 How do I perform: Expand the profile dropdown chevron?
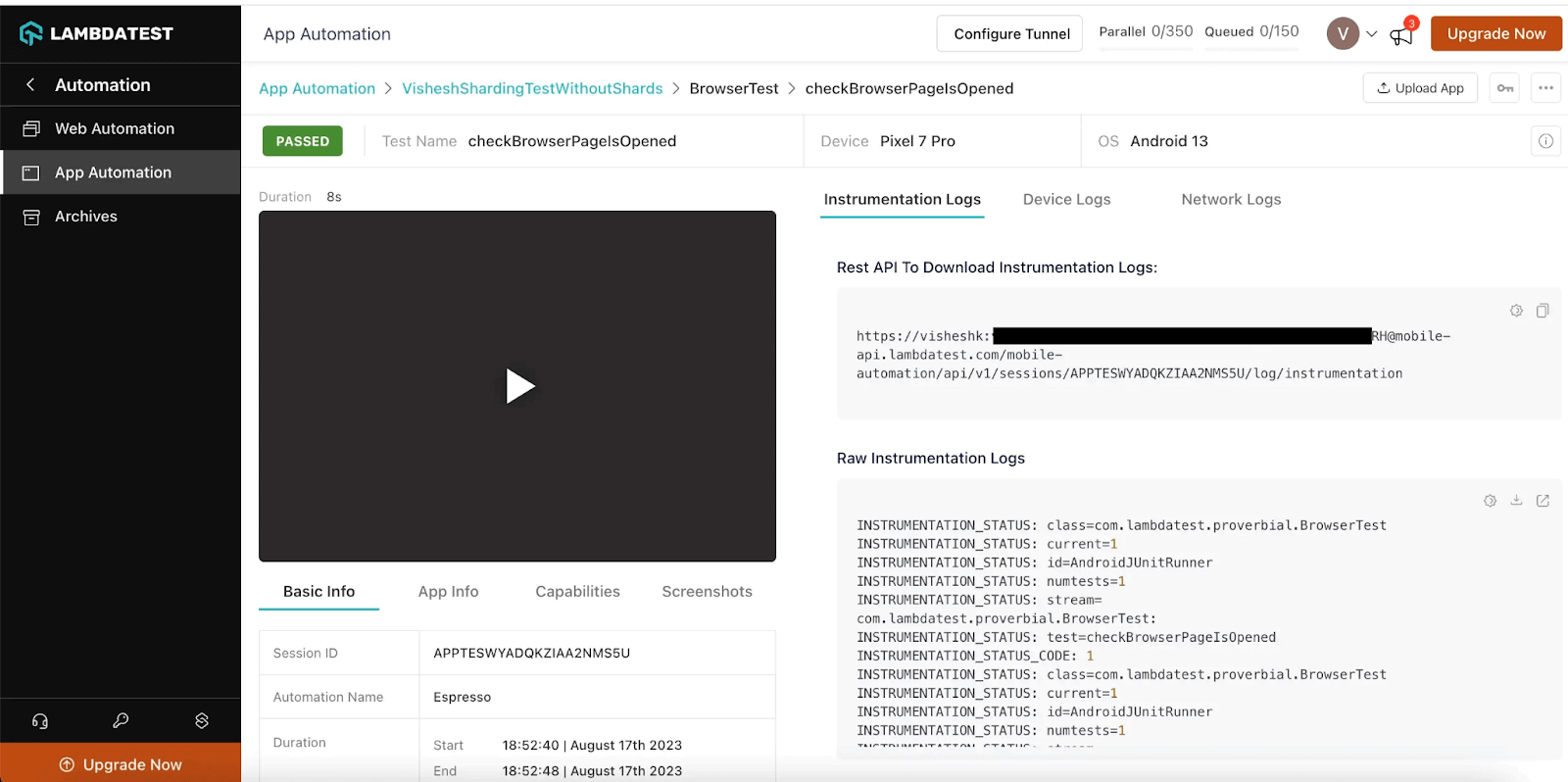(1372, 34)
